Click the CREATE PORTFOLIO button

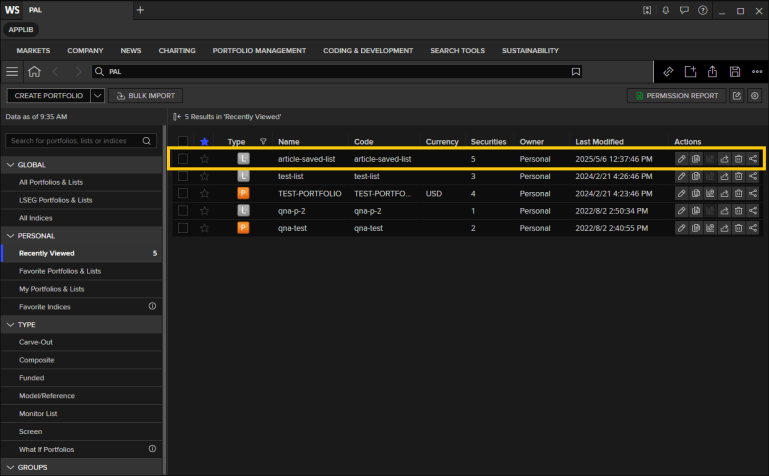coord(49,96)
